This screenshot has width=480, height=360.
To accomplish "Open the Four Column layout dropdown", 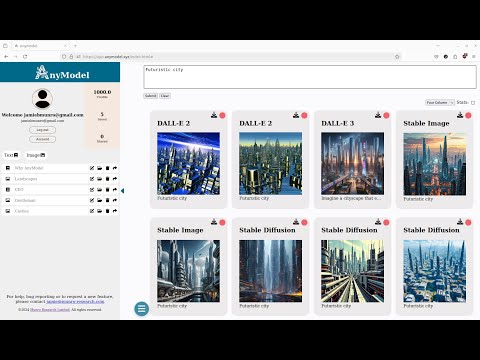I will tap(440, 103).
